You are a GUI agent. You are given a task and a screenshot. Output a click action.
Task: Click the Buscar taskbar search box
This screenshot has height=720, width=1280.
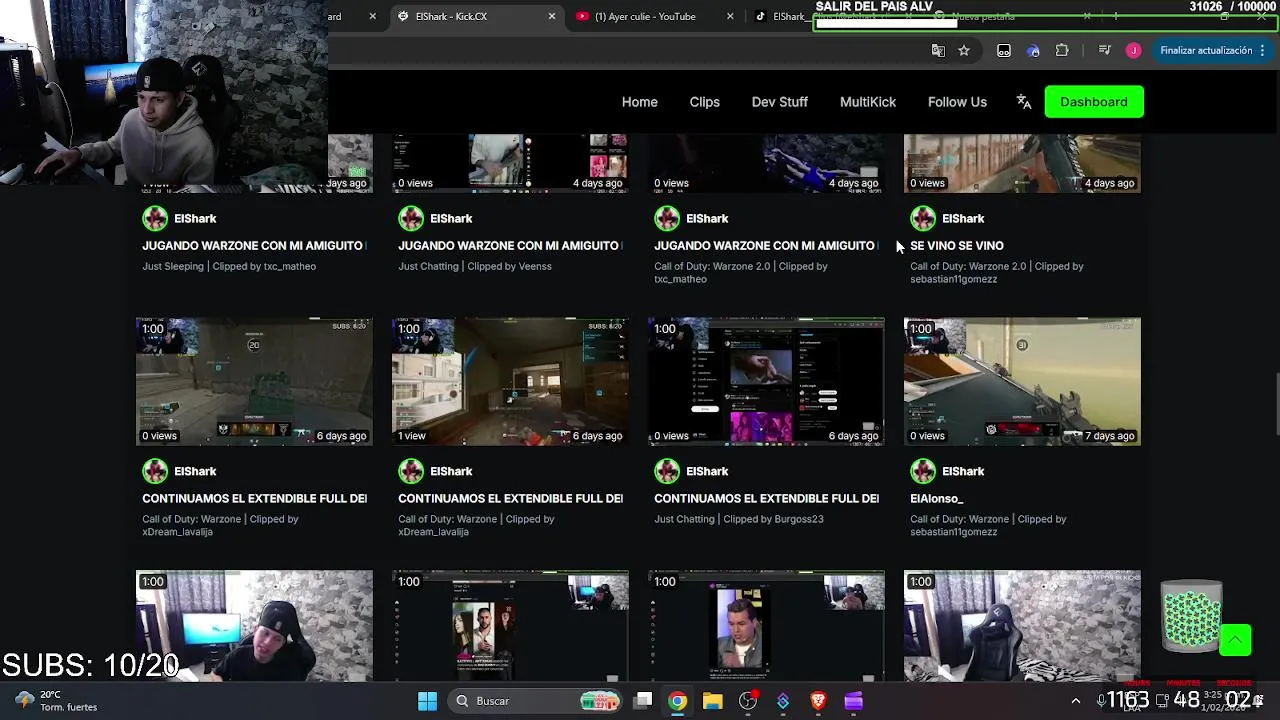(x=535, y=701)
